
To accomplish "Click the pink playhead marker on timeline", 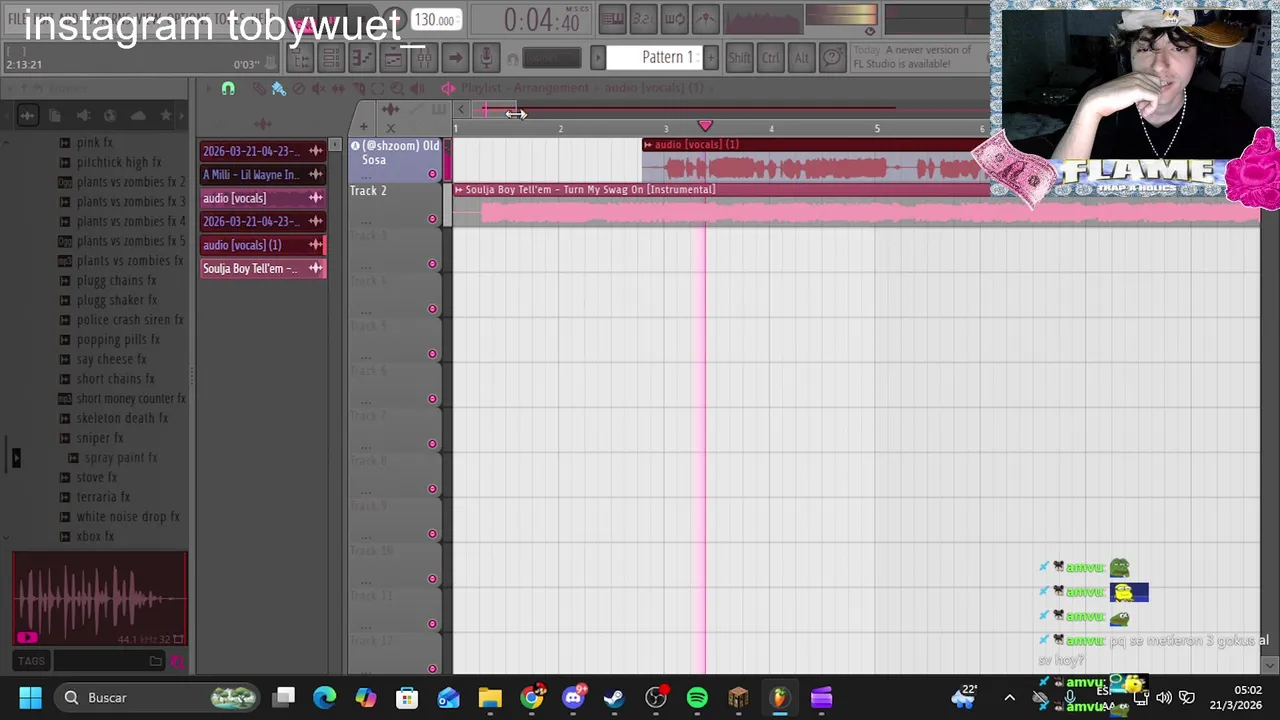I will [x=705, y=126].
